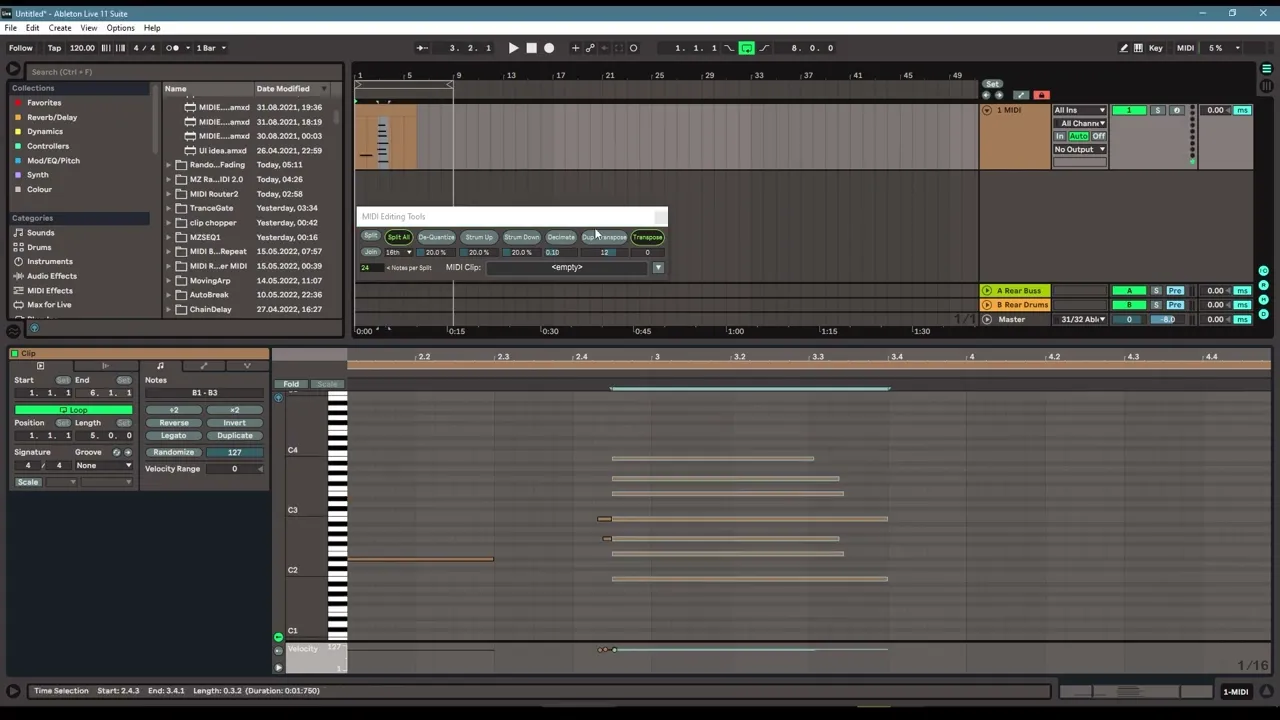Set 1 MIDI track monitor to Off

pyautogui.click(x=1098, y=136)
